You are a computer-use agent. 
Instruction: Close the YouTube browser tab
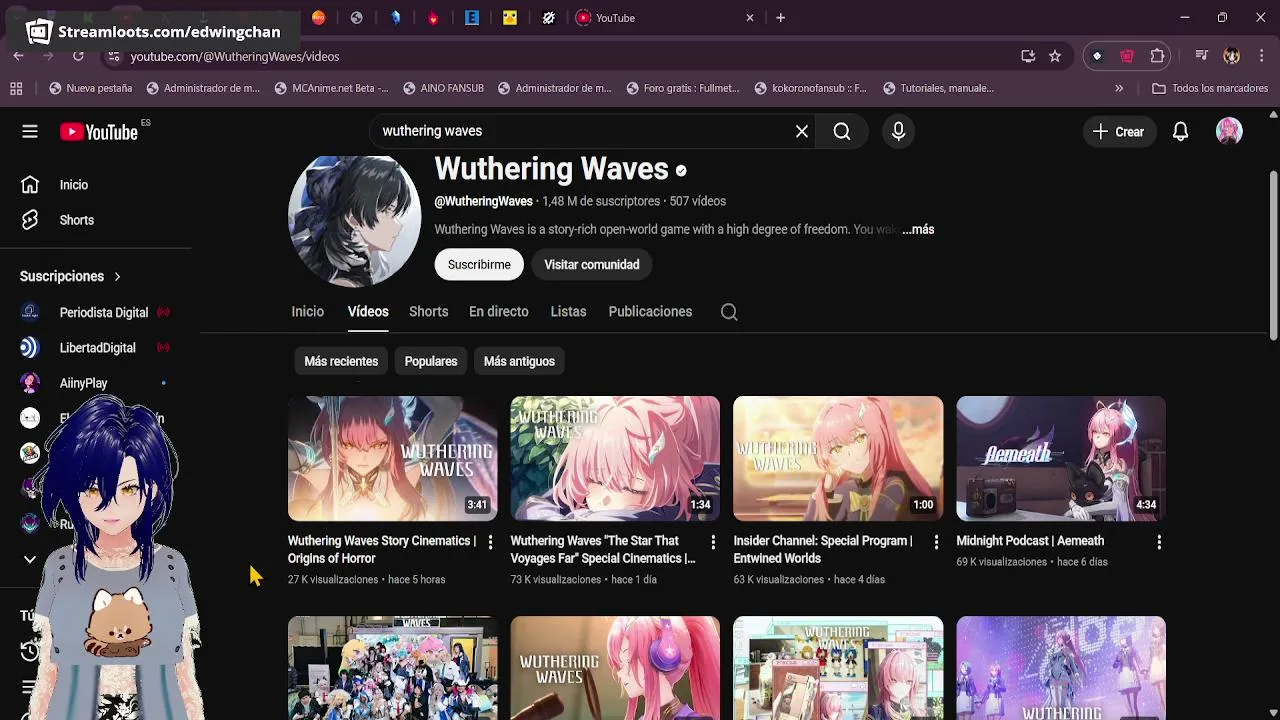pyautogui.click(x=750, y=17)
